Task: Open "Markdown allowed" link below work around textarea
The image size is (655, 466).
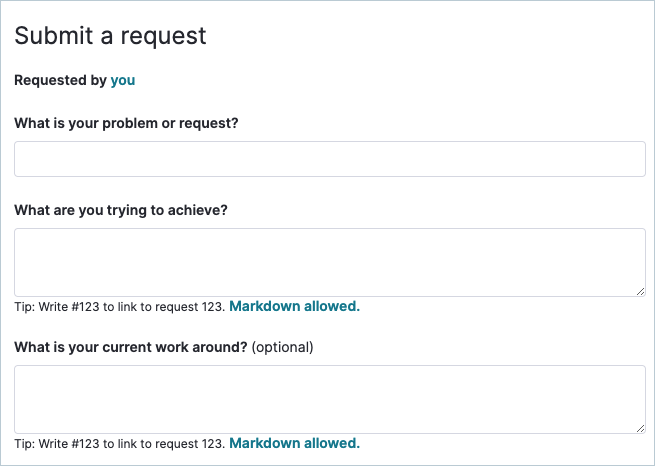Action: [x=294, y=443]
